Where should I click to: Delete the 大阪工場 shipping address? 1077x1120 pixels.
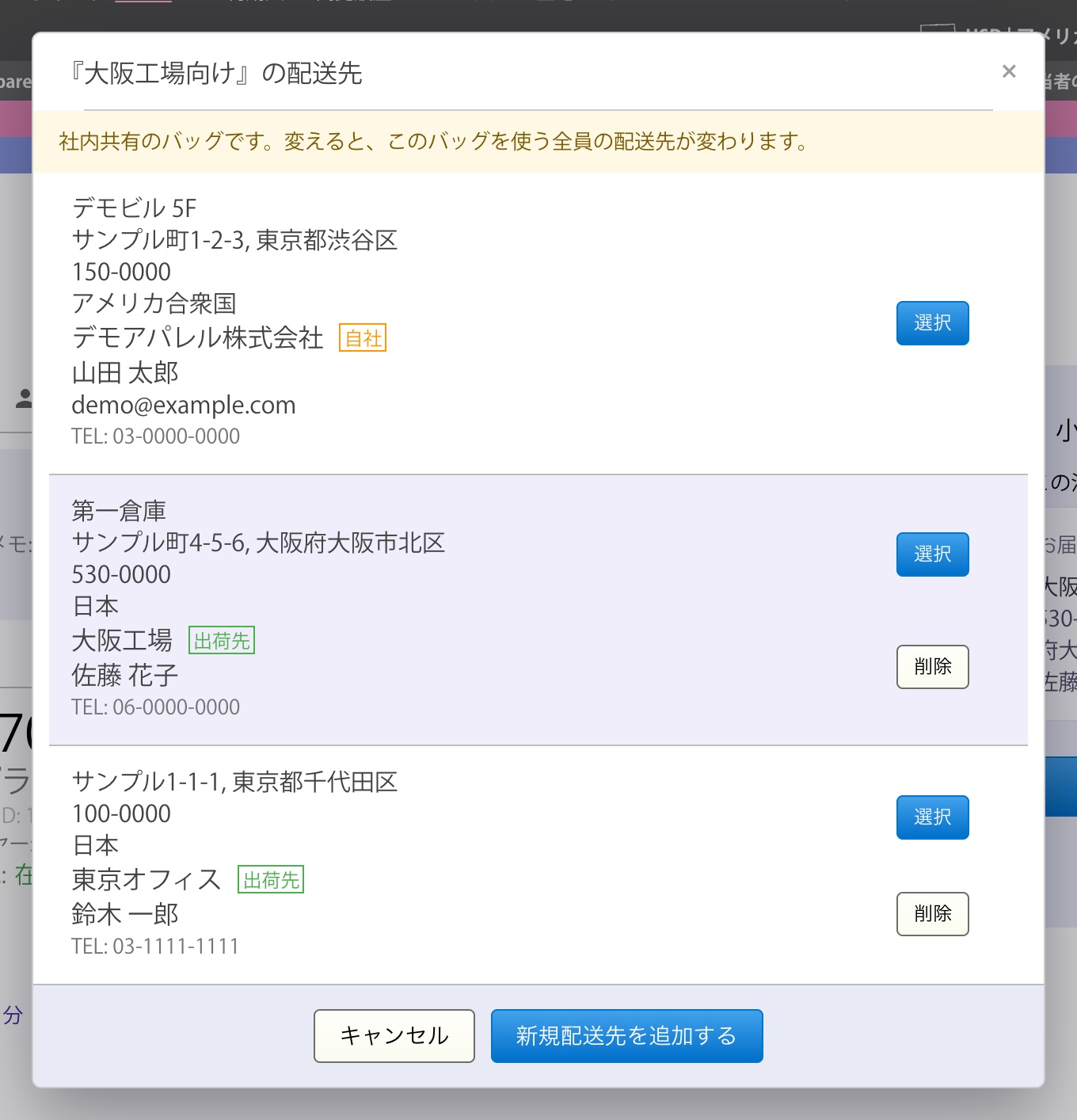(932, 667)
